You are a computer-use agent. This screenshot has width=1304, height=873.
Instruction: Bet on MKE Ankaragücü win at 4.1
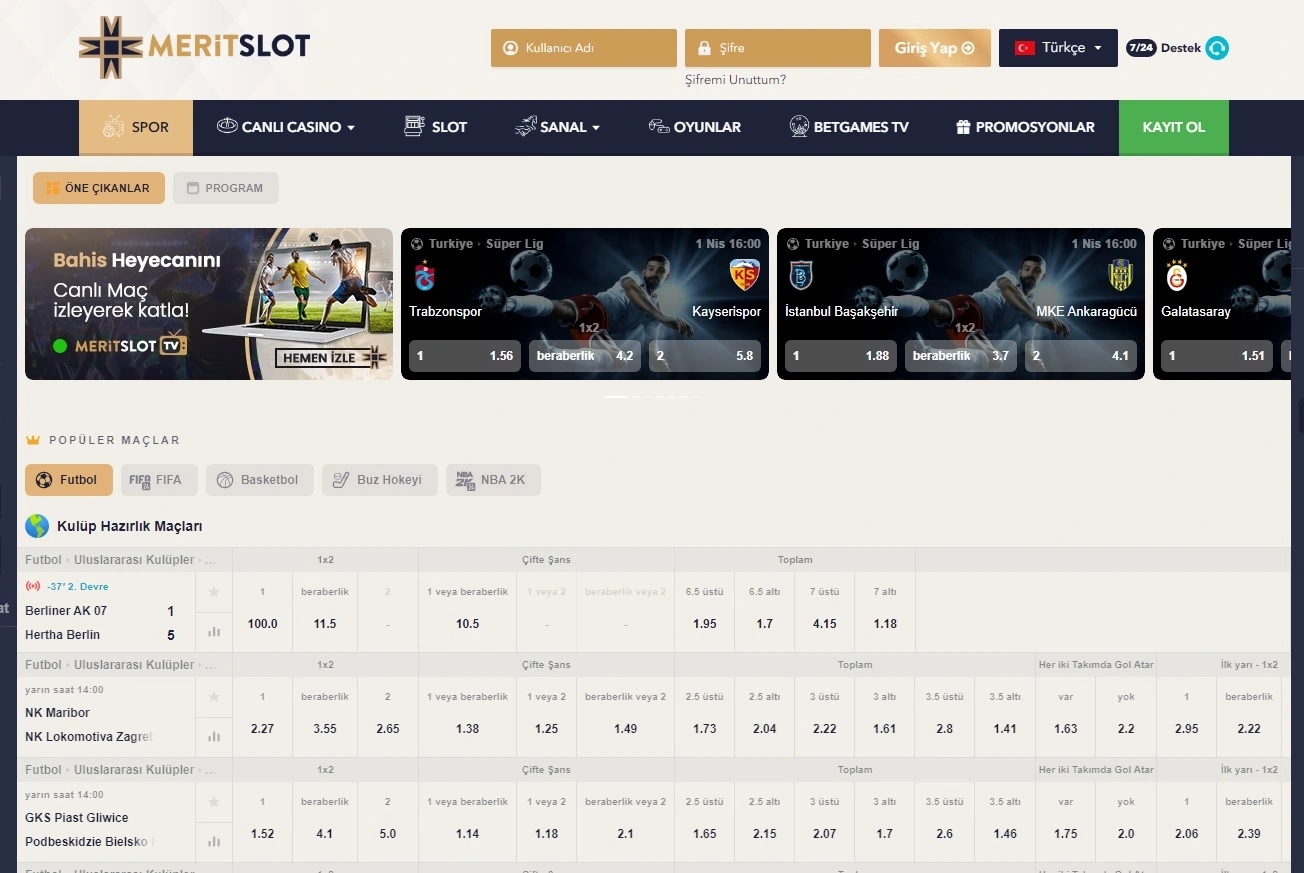(1081, 356)
